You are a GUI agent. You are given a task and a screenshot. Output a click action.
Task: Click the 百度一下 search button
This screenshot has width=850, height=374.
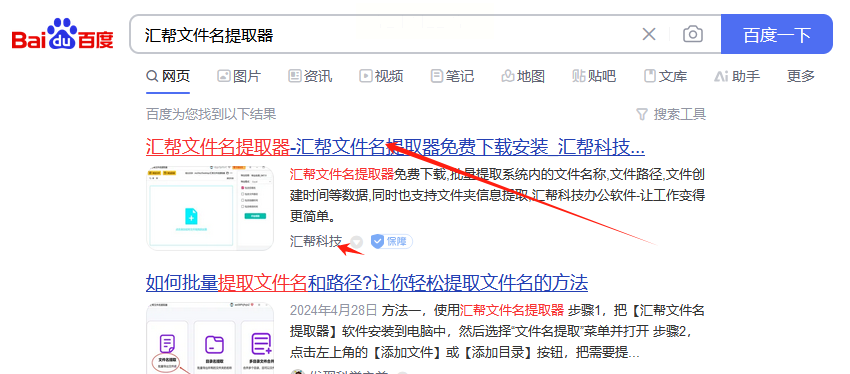point(776,34)
